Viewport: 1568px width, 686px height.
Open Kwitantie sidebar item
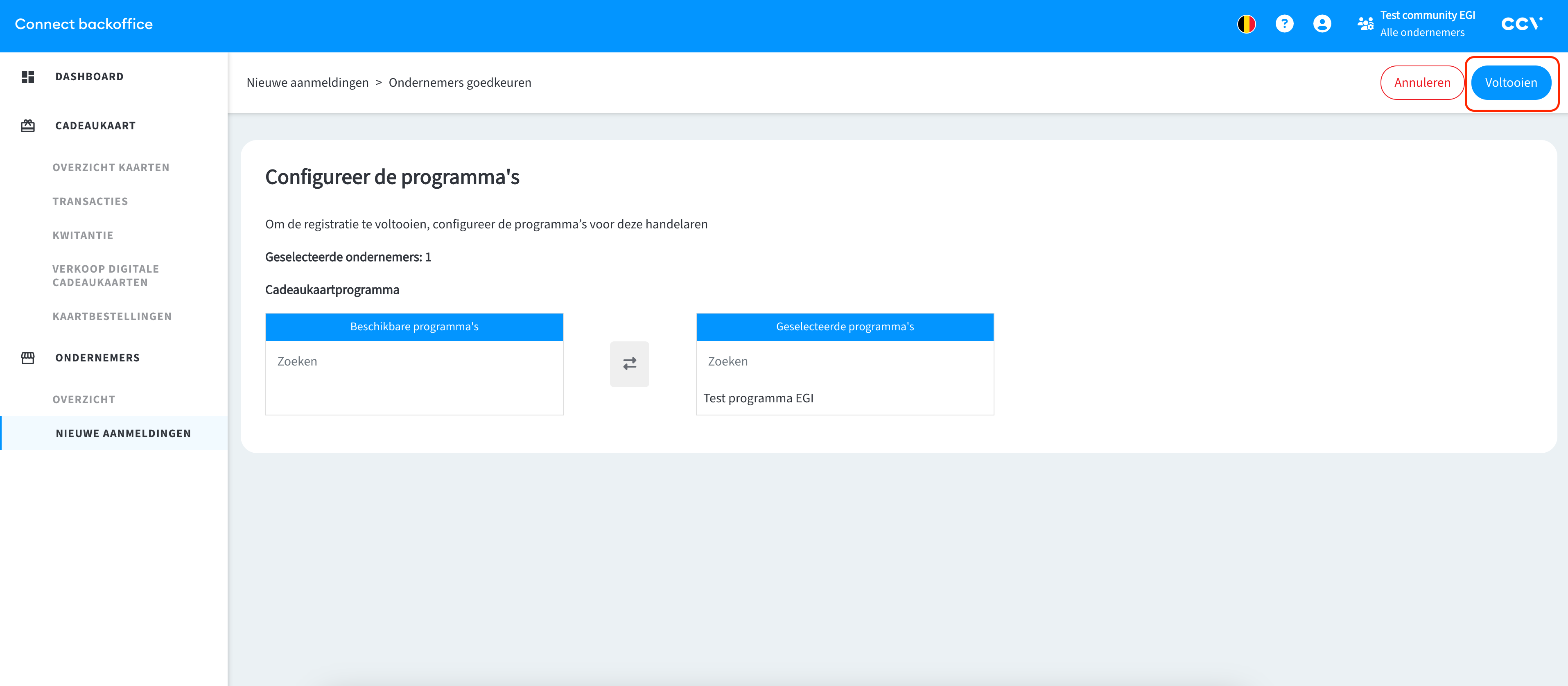[x=83, y=236]
